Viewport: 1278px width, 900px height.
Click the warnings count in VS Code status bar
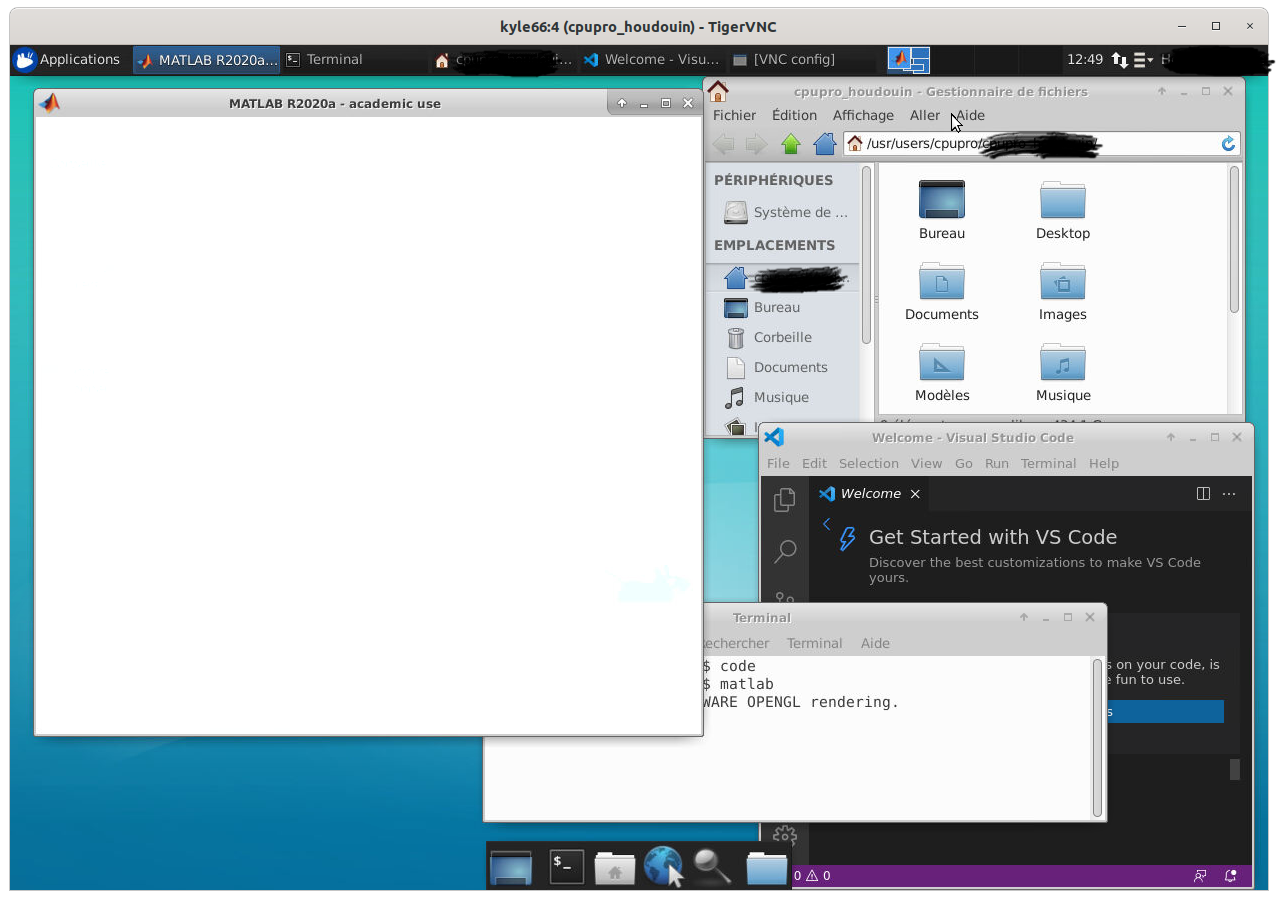coord(818,876)
